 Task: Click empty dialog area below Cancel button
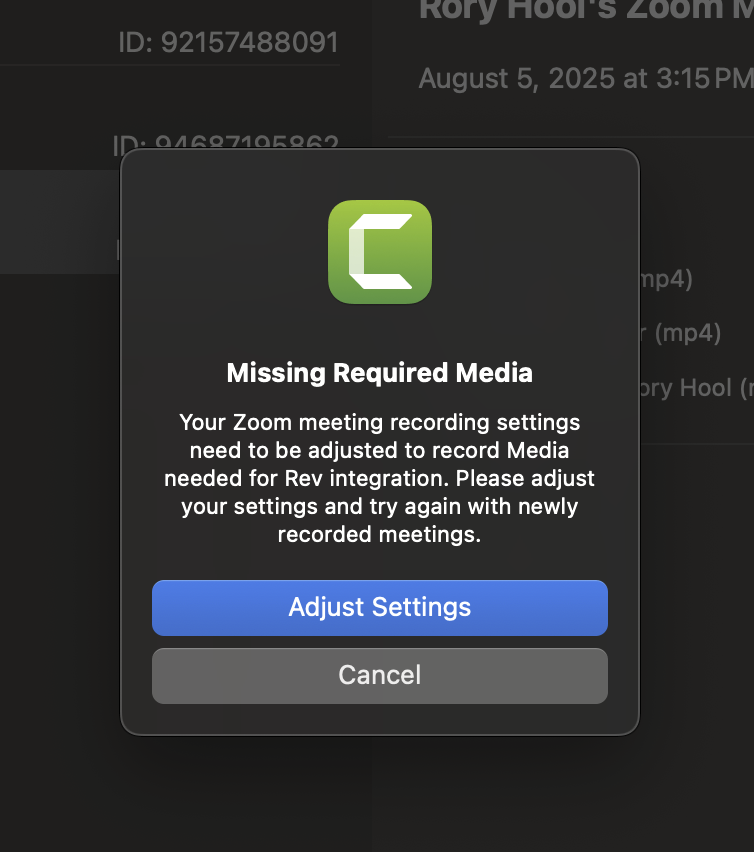coord(380,720)
